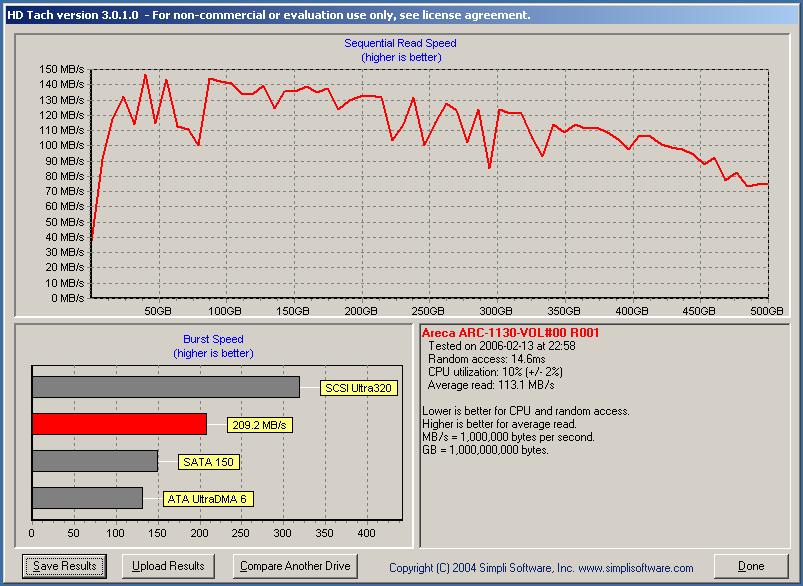Click the SATA 150 gray bar
The width and height of the screenshot is (803, 586).
coord(95,461)
